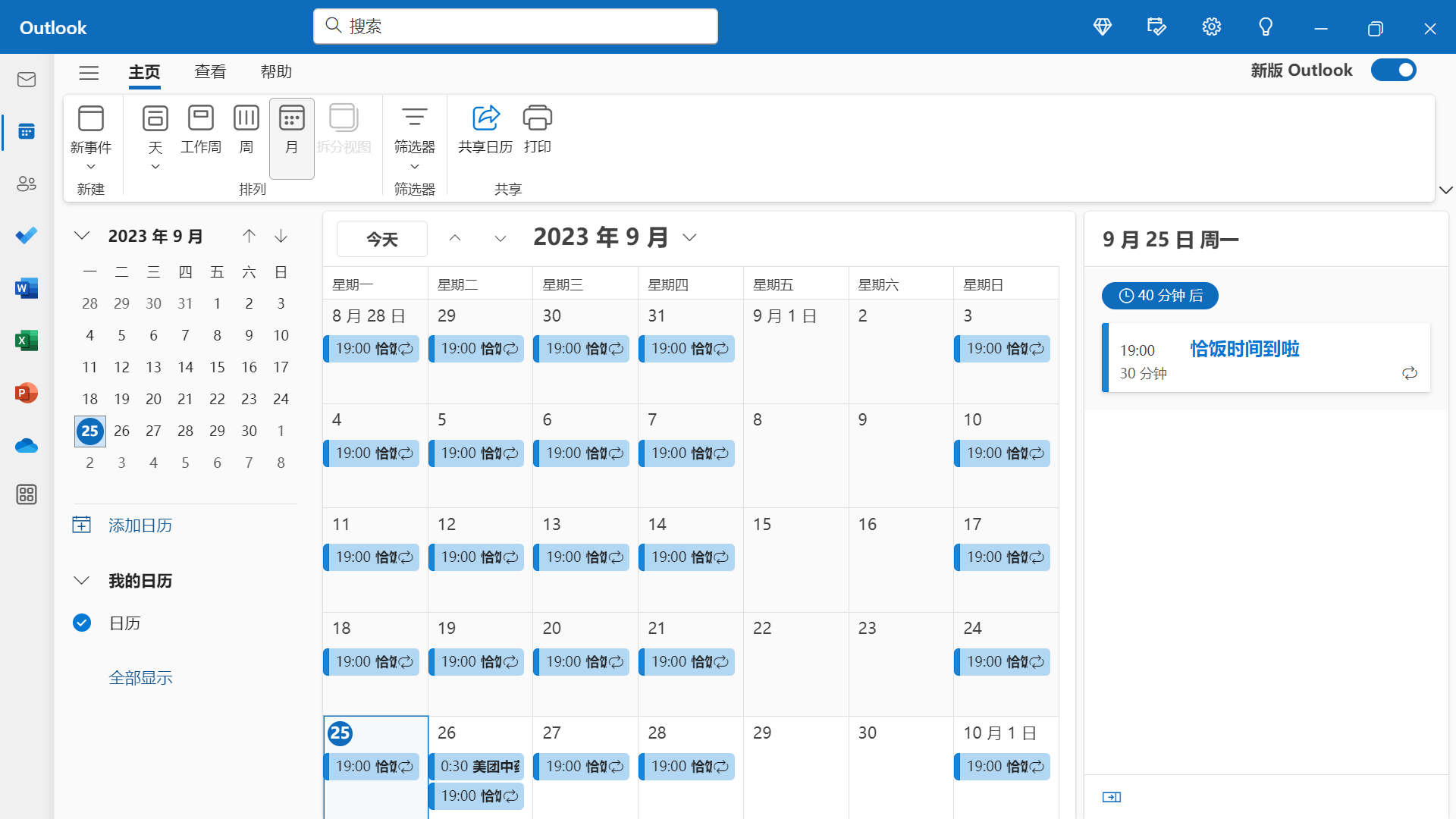
Task: Open Settings gear in title bar
Action: [x=1212, y=27]
